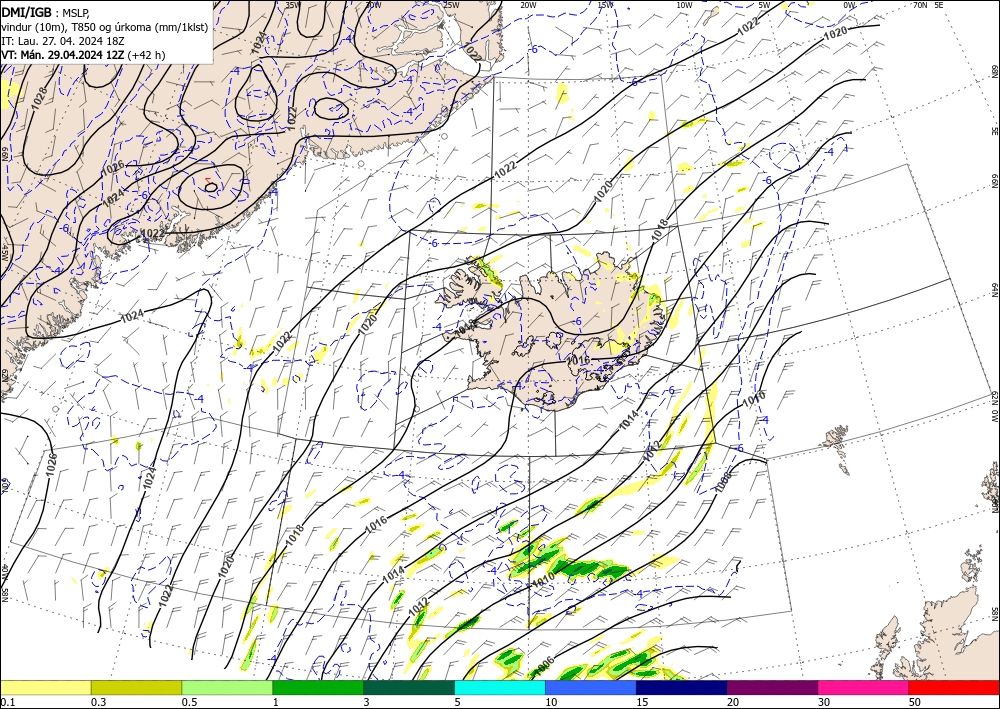Select the green 1–3 mm legend swatch
Screen dimensions: 1000x709
click(318, 687)
